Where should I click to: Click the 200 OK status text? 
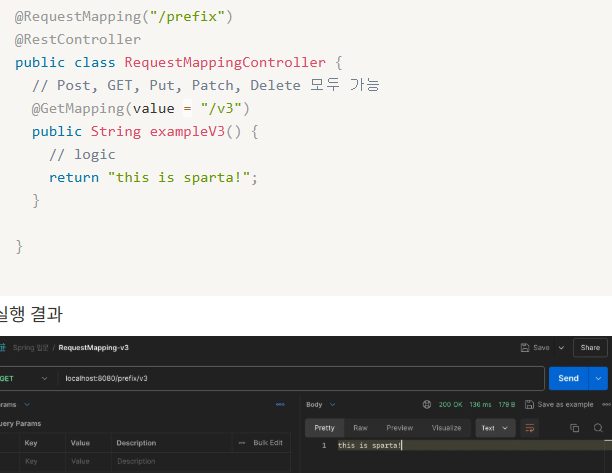tap(450, 404)
